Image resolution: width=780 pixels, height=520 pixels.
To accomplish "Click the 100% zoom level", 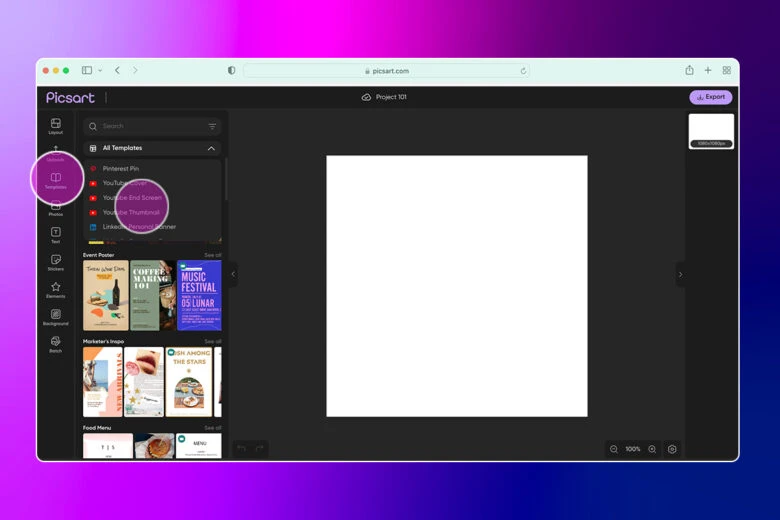I will click(633, 449).
